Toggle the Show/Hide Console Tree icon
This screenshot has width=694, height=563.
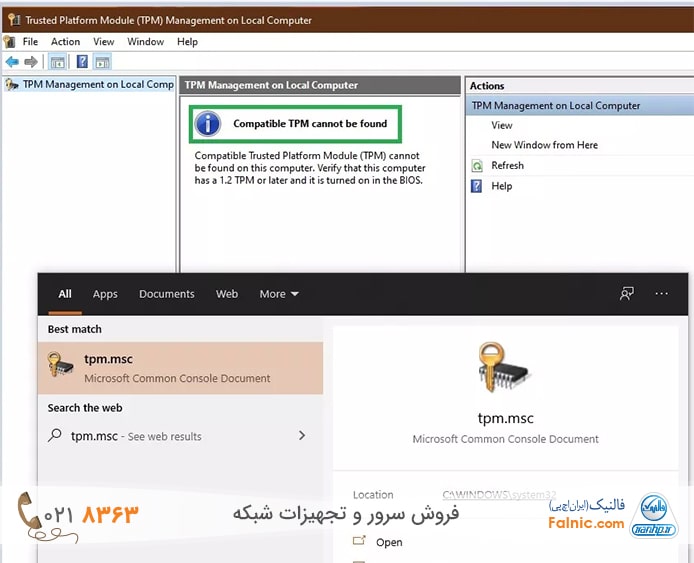pyautogui.click(x=58, y=62)
